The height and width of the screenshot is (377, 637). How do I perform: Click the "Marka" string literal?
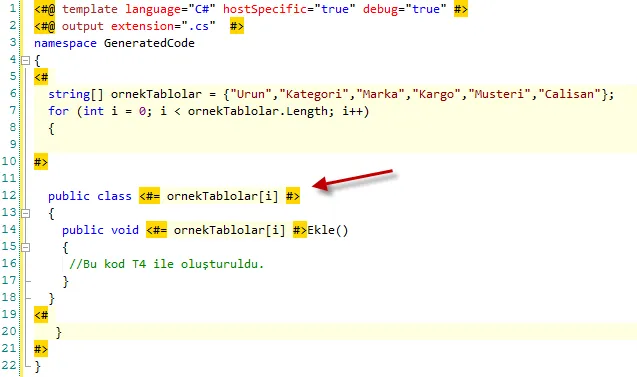380,94
